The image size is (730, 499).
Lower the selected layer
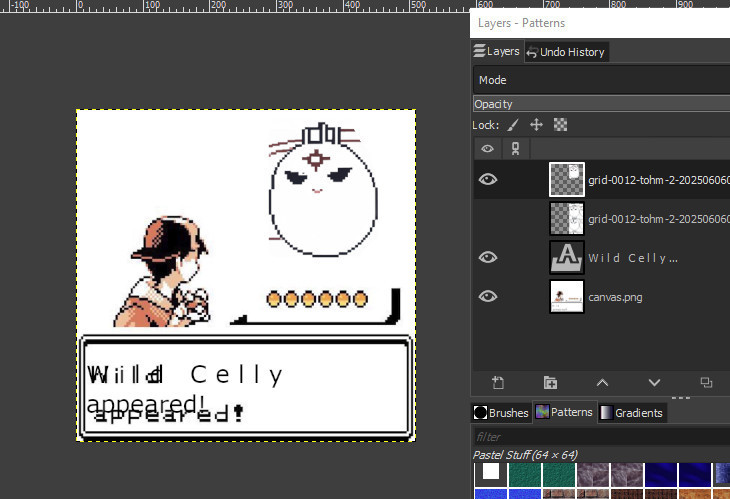[x=654, y=383]
